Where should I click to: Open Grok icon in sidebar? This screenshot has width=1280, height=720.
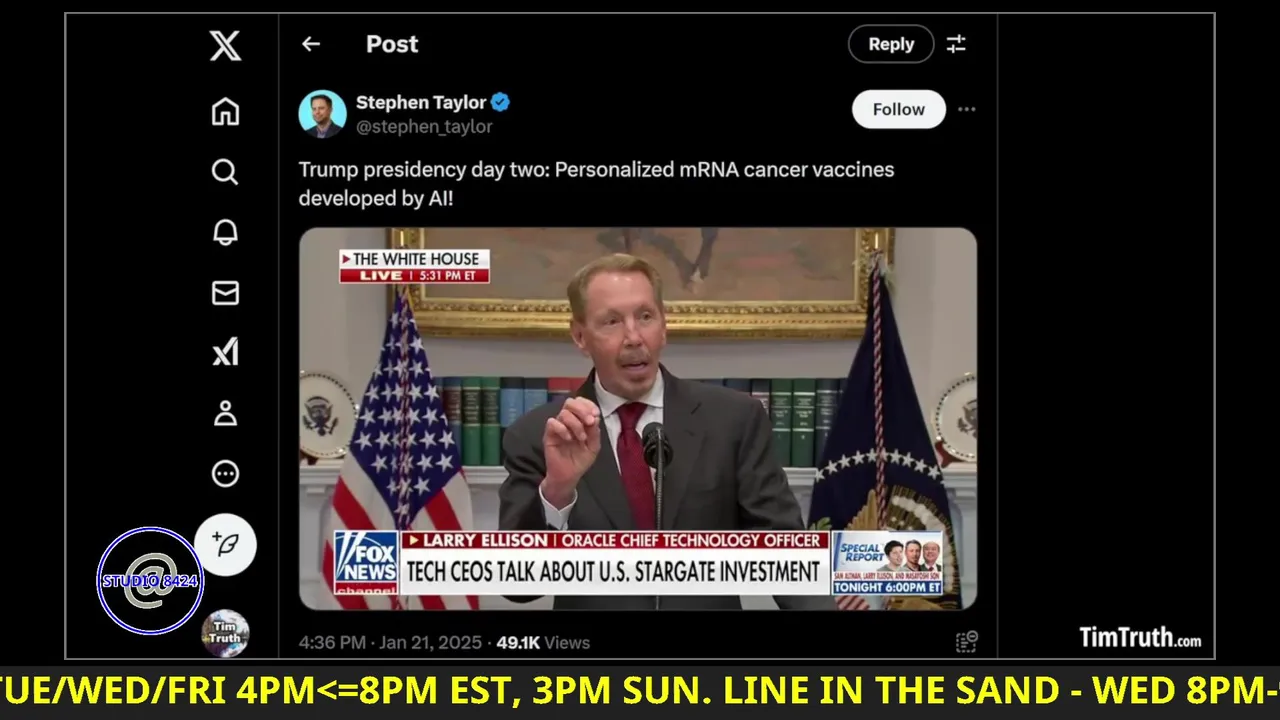coord(225,352)
